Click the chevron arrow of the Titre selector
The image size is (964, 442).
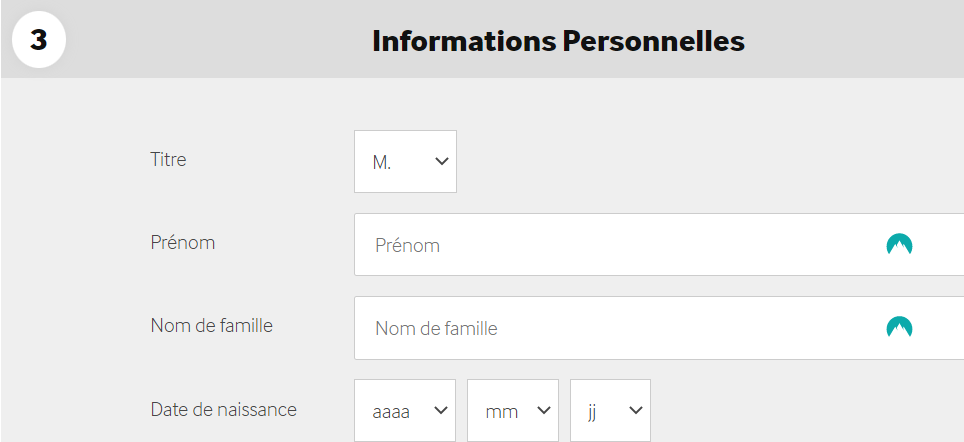[441, 162]
